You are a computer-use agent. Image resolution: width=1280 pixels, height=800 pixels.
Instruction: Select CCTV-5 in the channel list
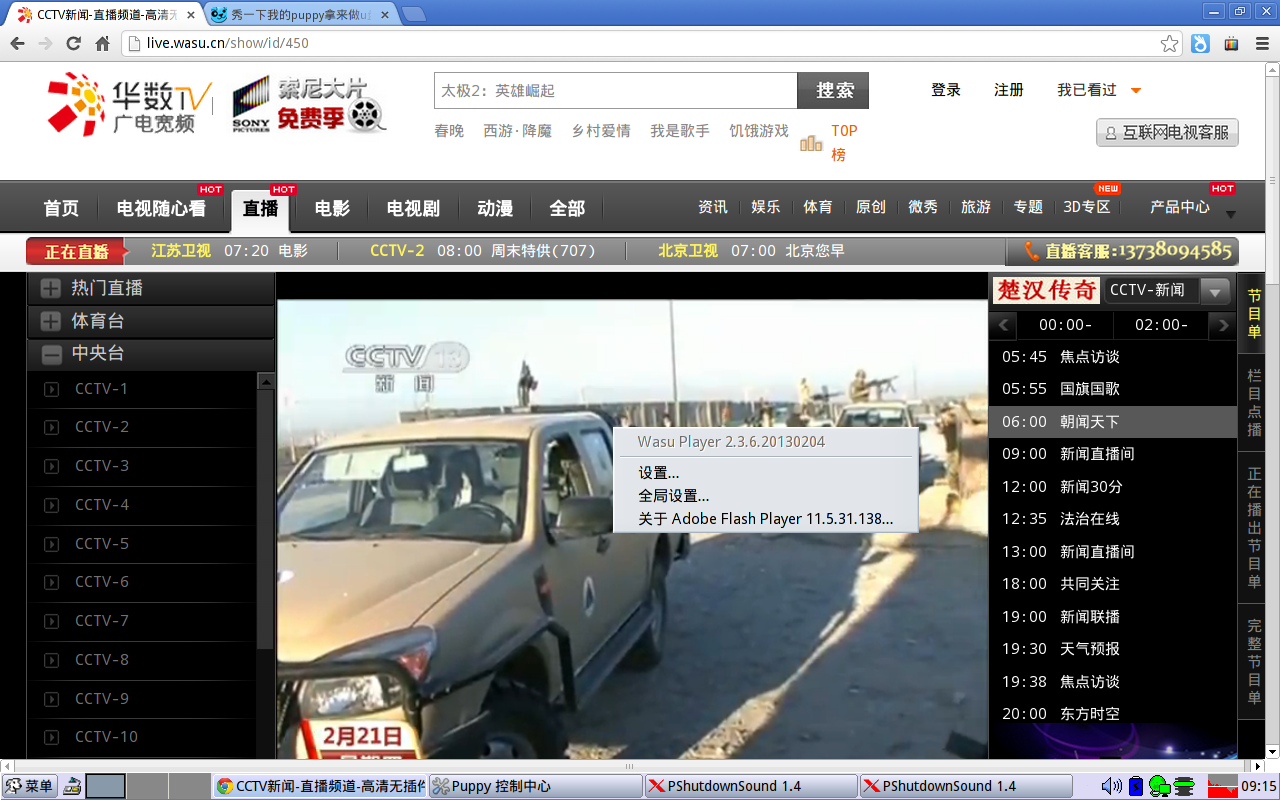(x=102, y=544)
